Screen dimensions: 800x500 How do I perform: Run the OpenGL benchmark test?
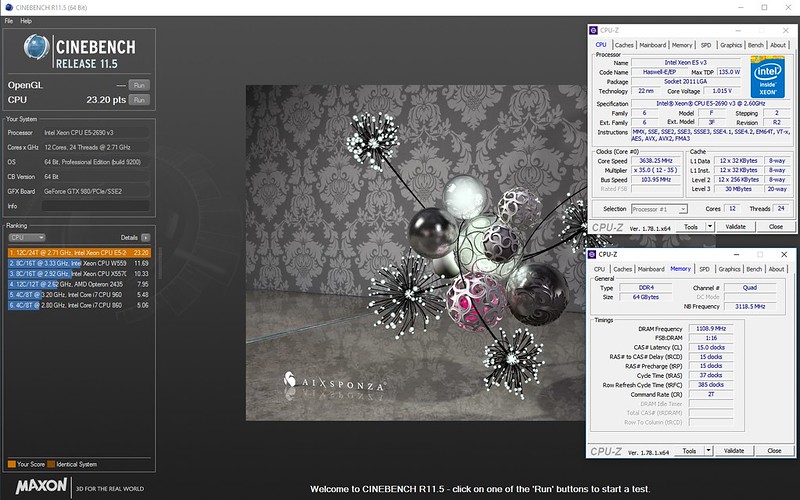139,85
